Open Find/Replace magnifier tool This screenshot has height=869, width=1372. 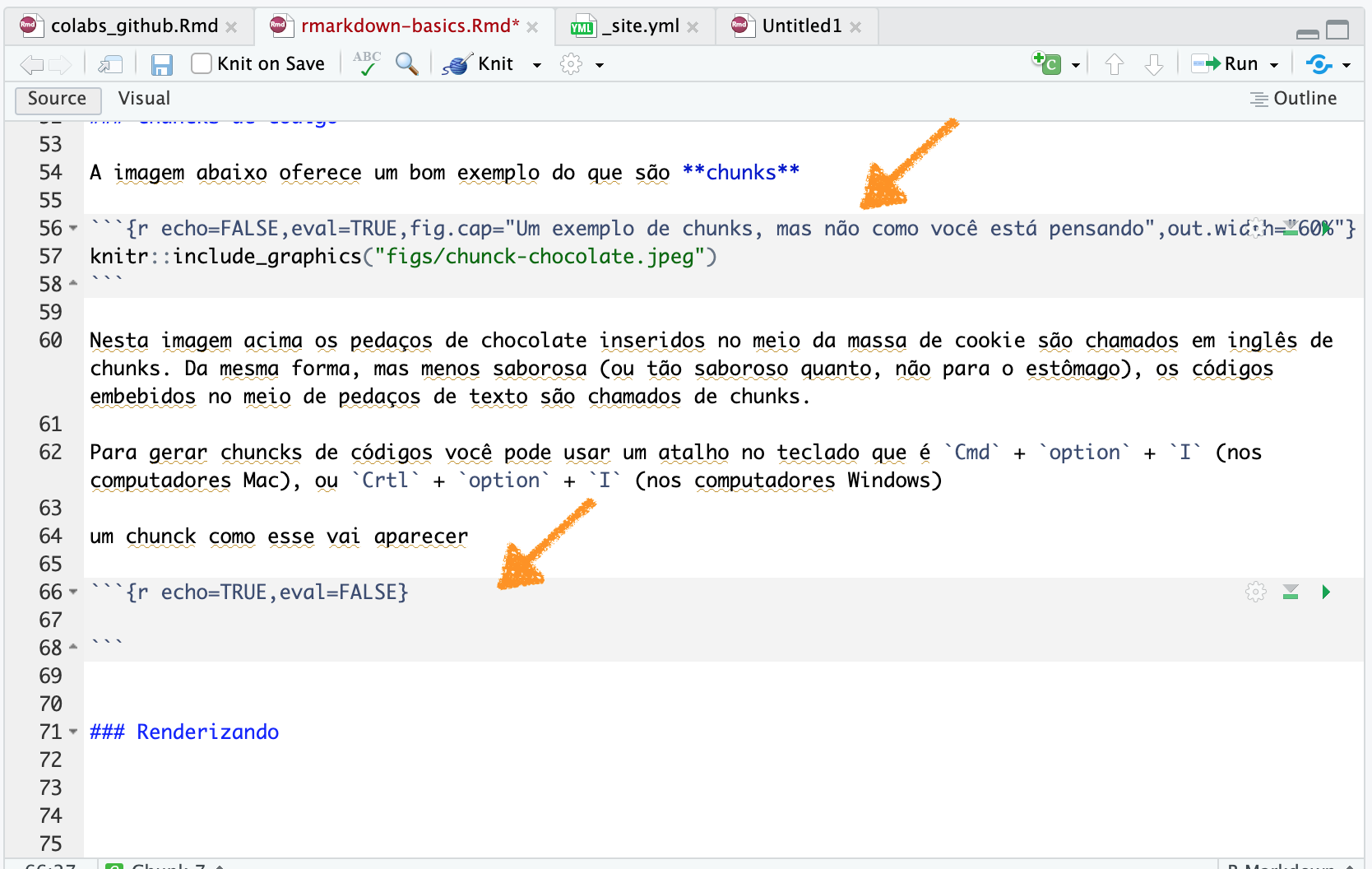(x=406, y=63)
